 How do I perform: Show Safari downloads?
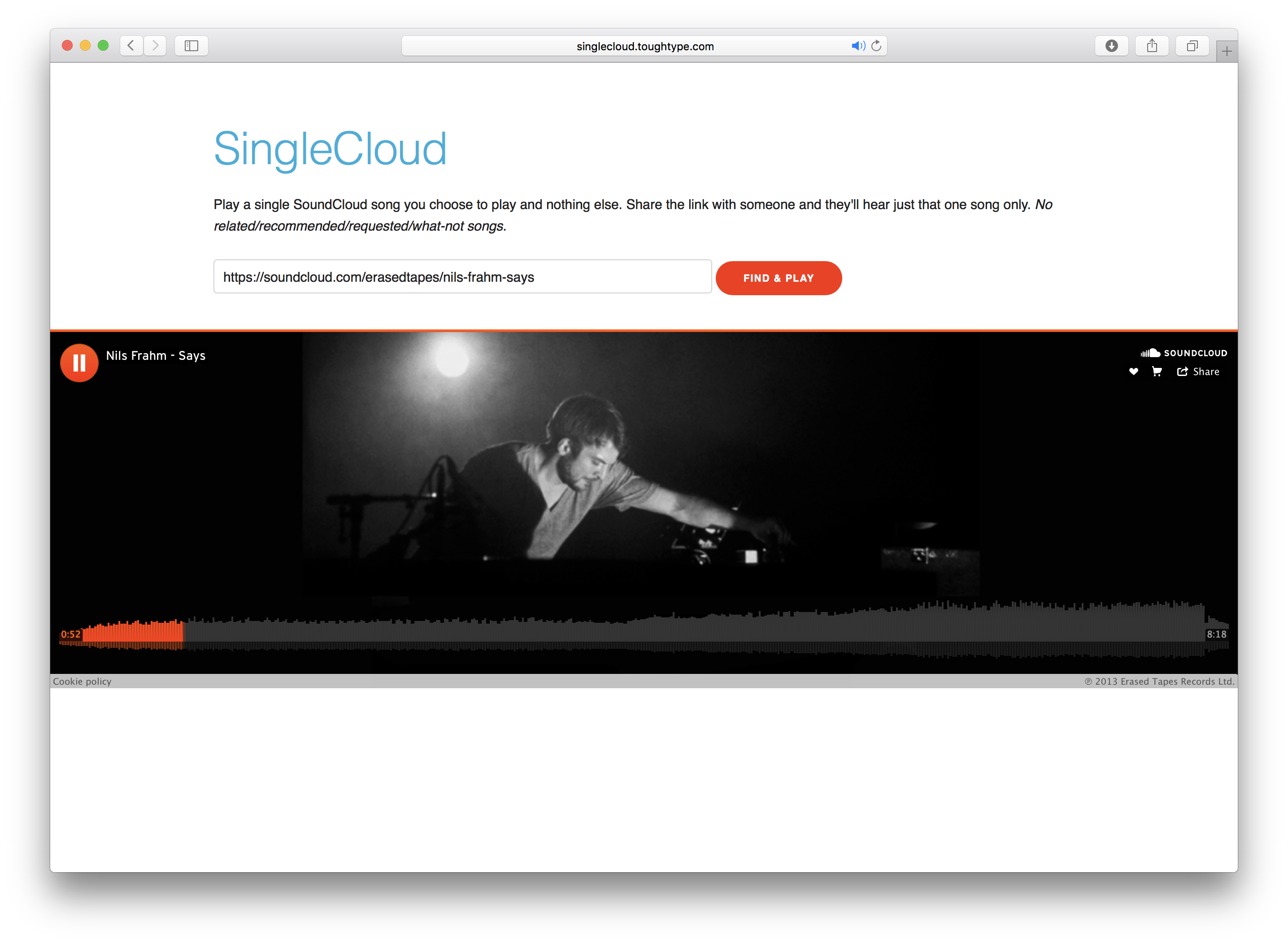click(1111, 46)
